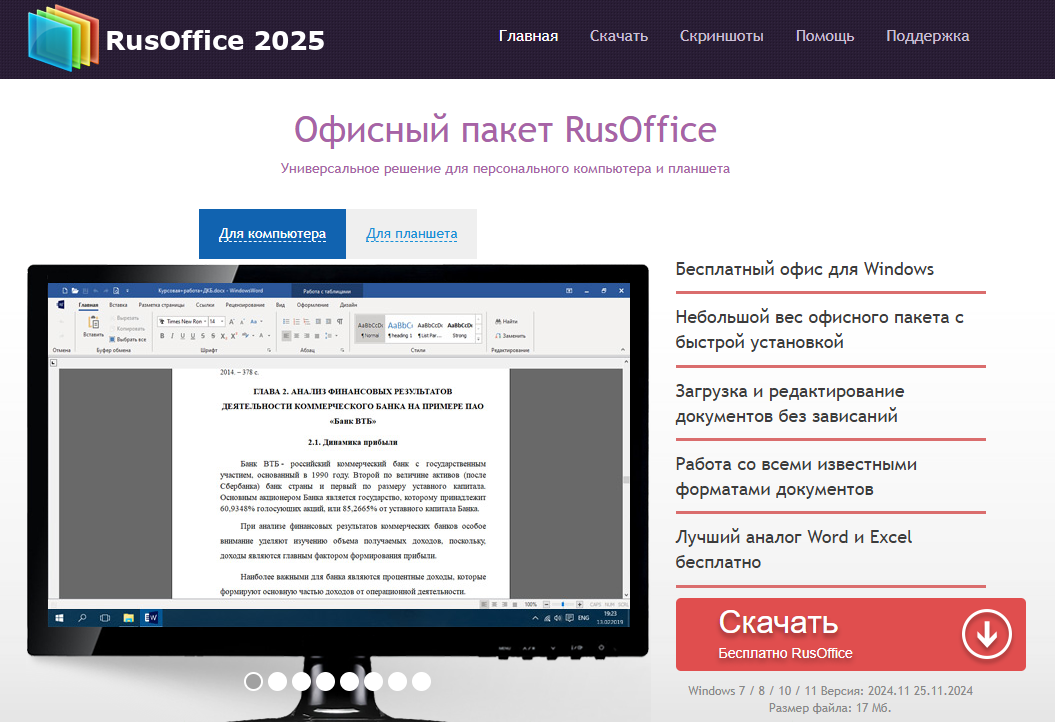Click the Найти binoculars icon in the ribbon
Image resolution: width=1055 pixels, height=722 pixels.
click(498, 322)
